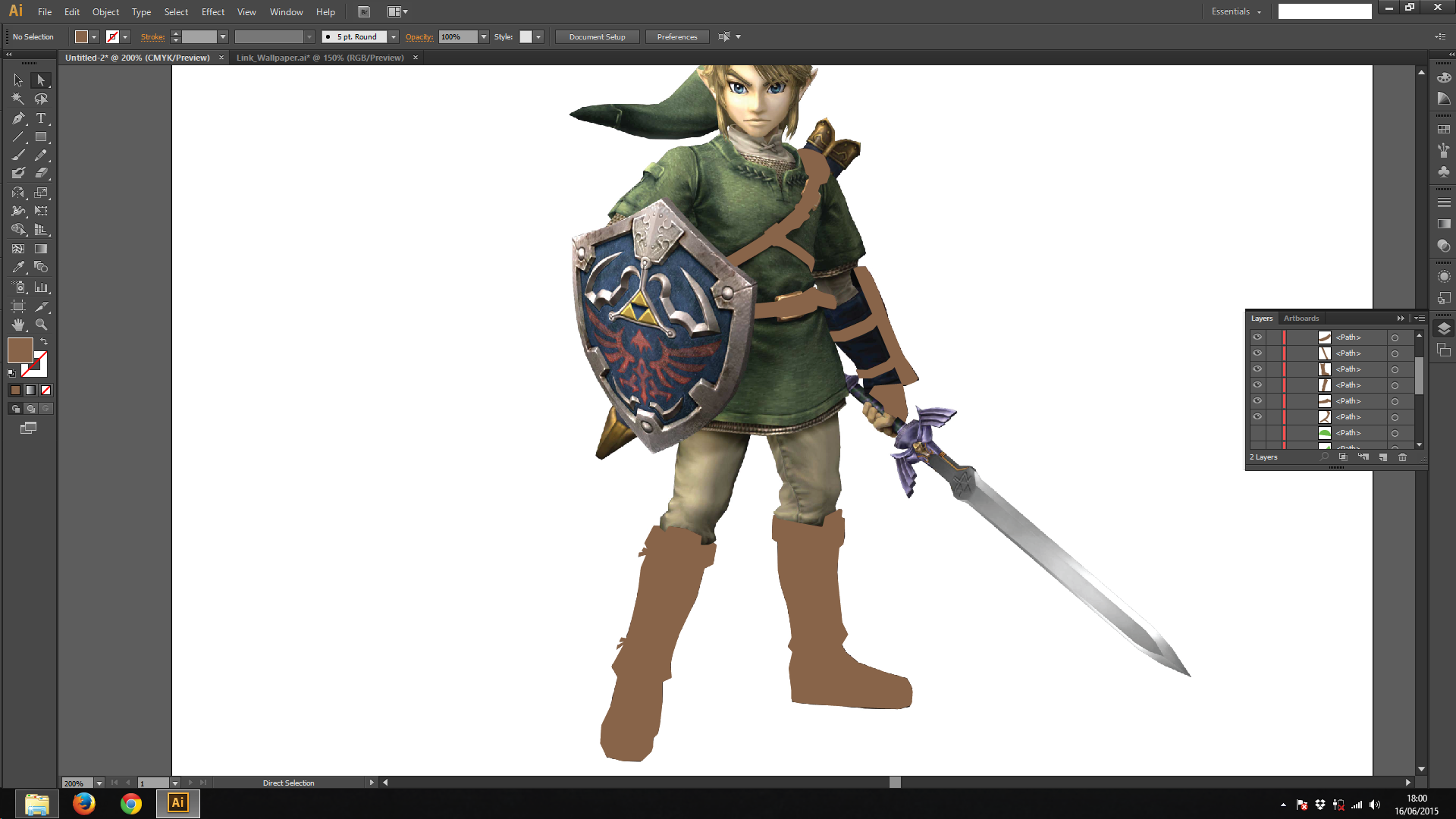1456x819 pixels.
Task: Open the File menu
Action: [x=45, y=12]
